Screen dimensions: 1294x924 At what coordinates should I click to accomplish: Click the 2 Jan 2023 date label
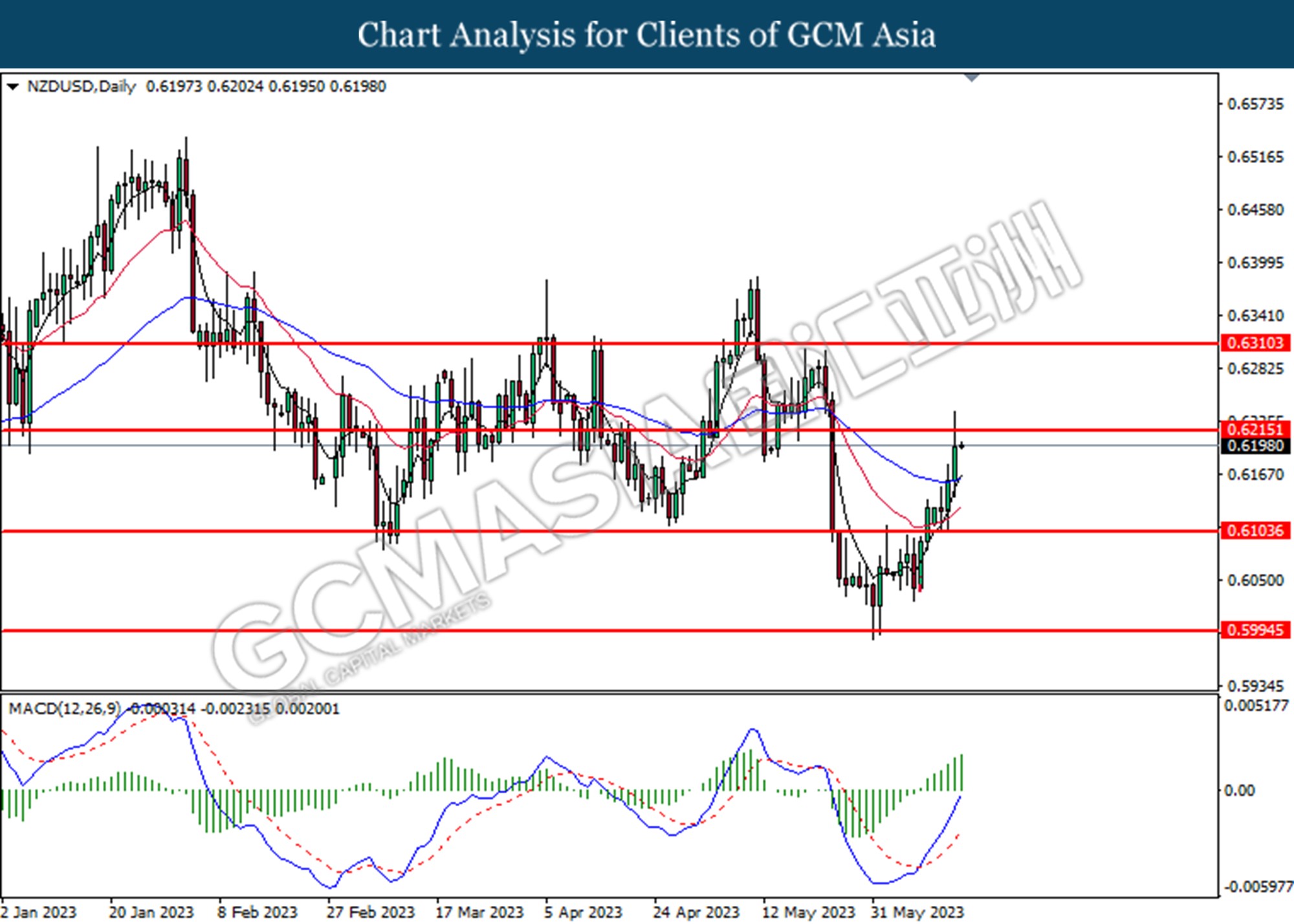39,912
